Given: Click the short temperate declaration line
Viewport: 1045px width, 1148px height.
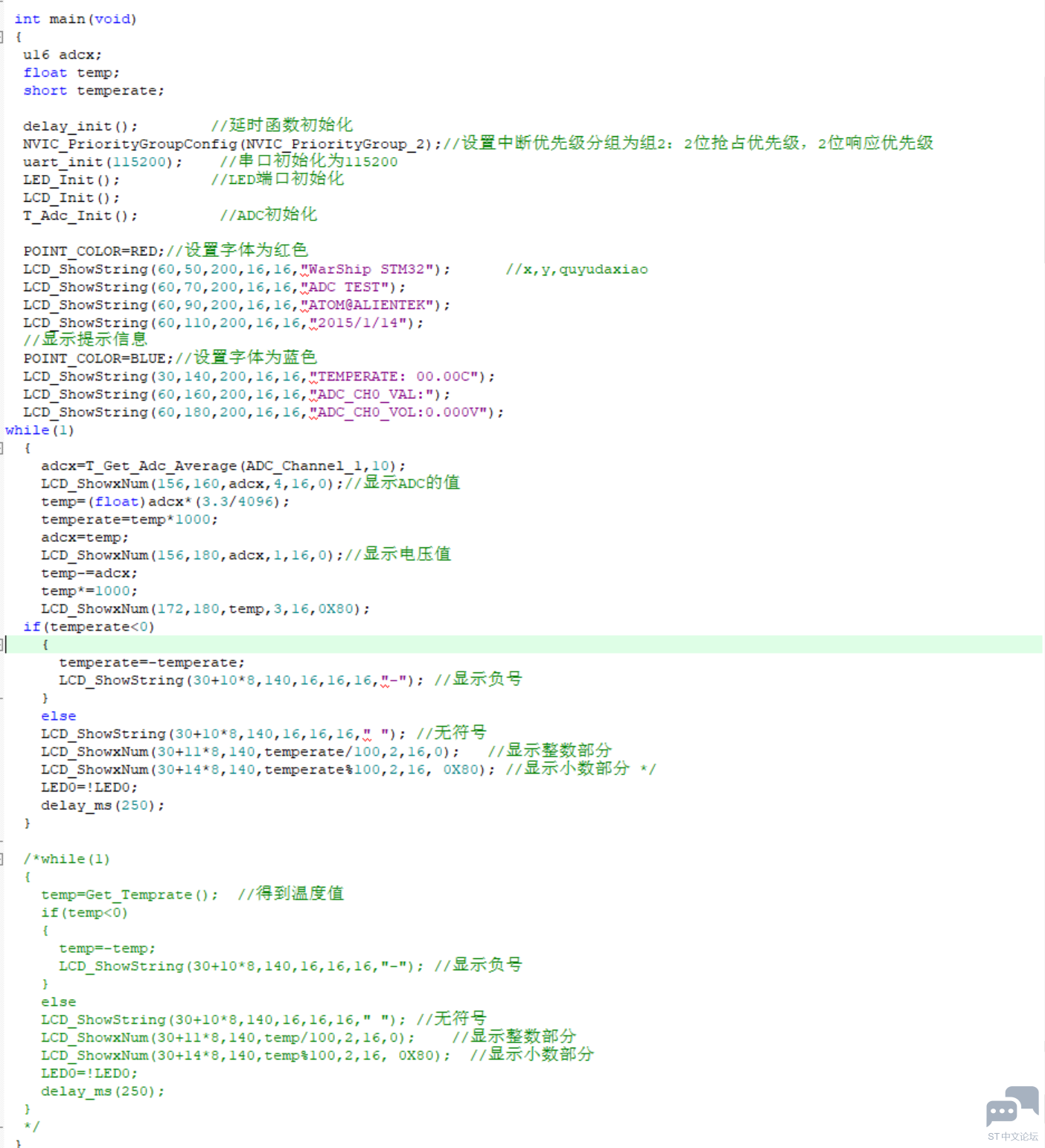Looking at the screenshot, I should tap(93, 91).
